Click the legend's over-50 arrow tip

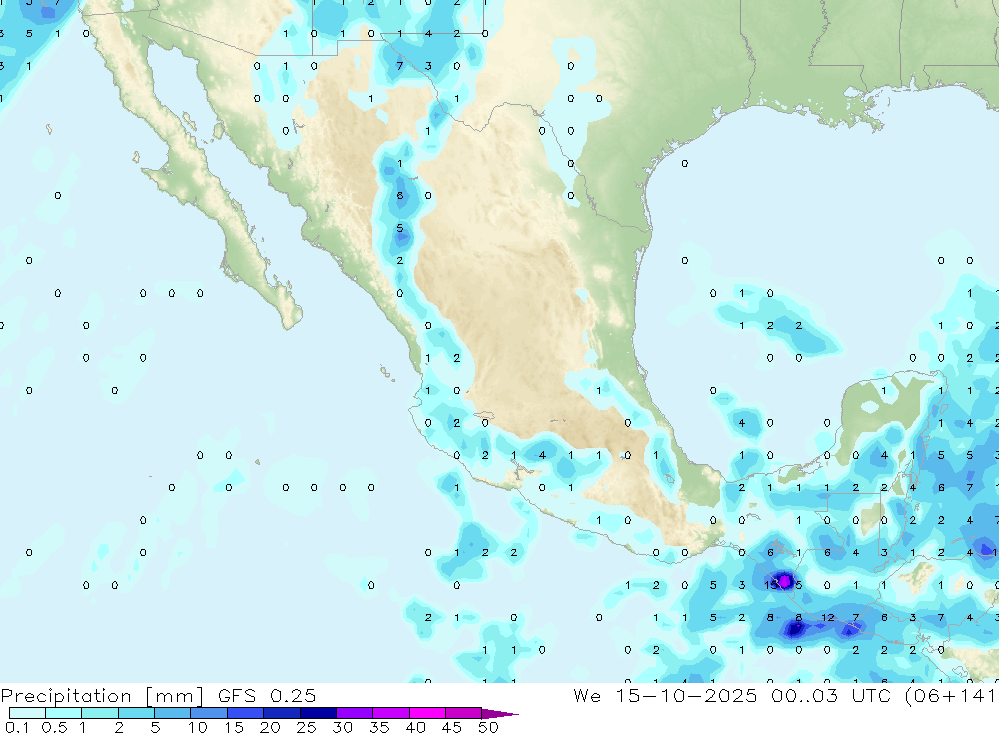pos(501,713)
